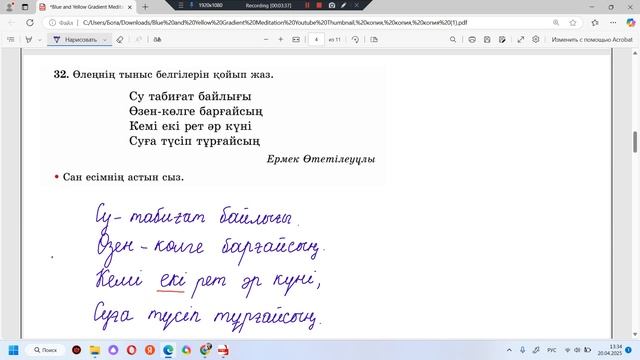Click the taskbar Поиск search box
This screenshot has width=640, height=360.
coord(45,350)
